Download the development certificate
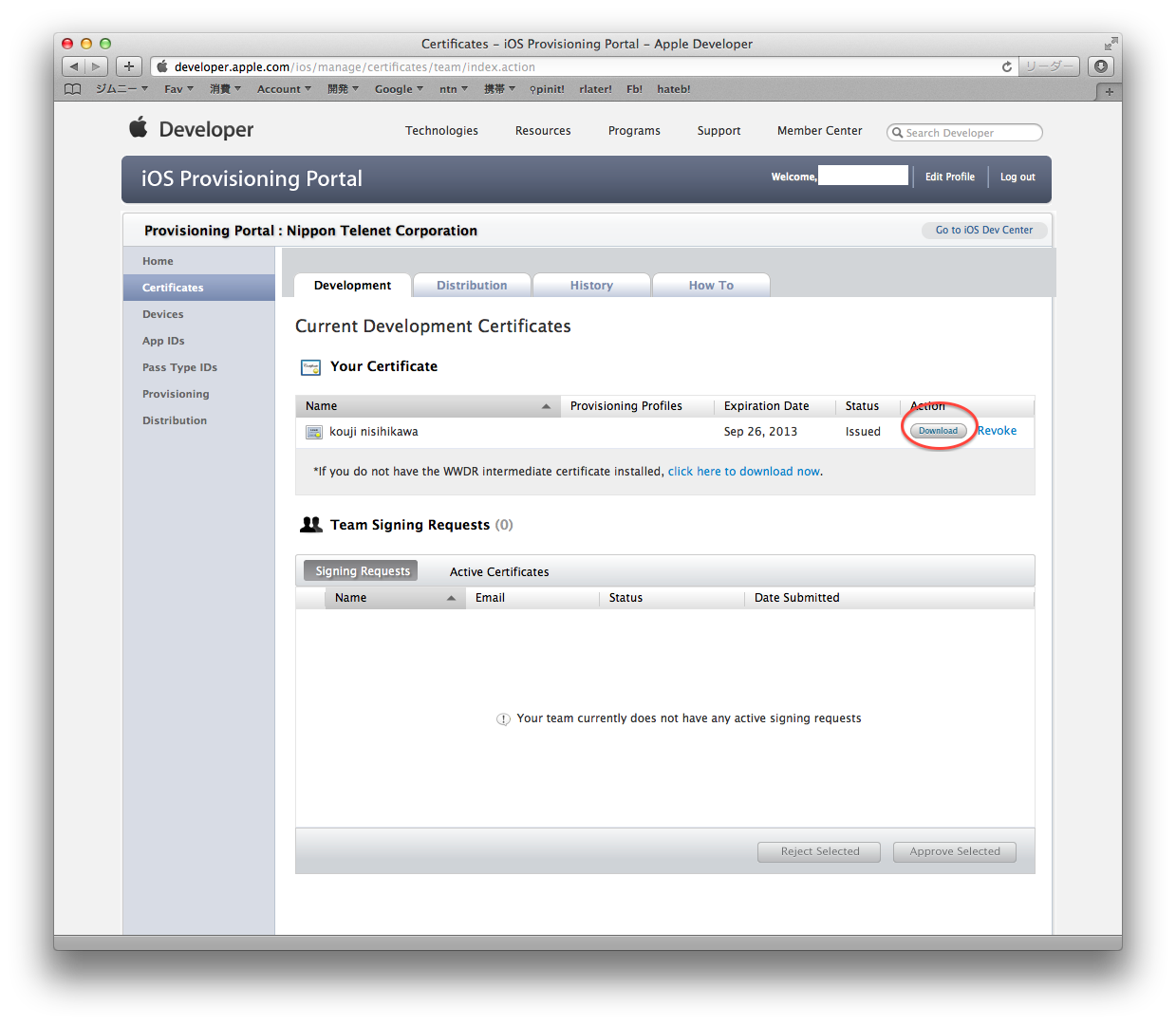 point(938,431)
